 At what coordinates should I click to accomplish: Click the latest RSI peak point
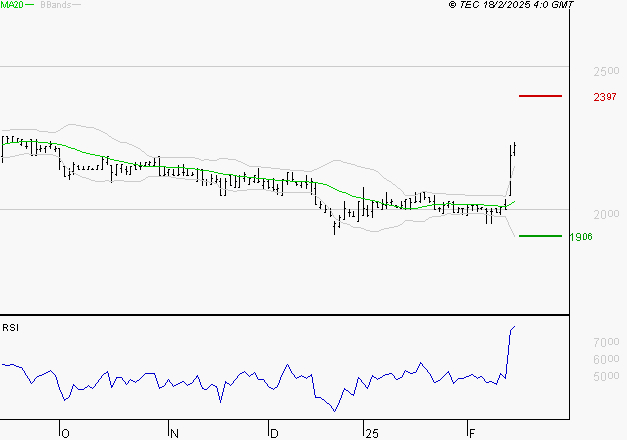(515, 326)
